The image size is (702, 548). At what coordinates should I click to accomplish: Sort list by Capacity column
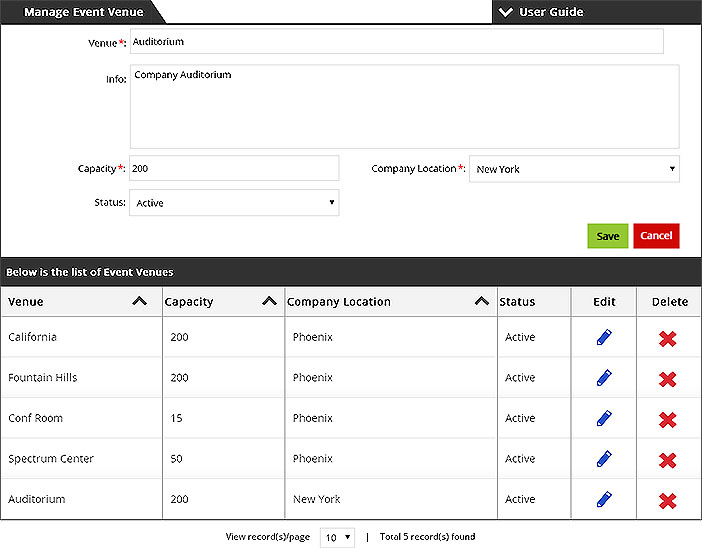click(269, 301)
